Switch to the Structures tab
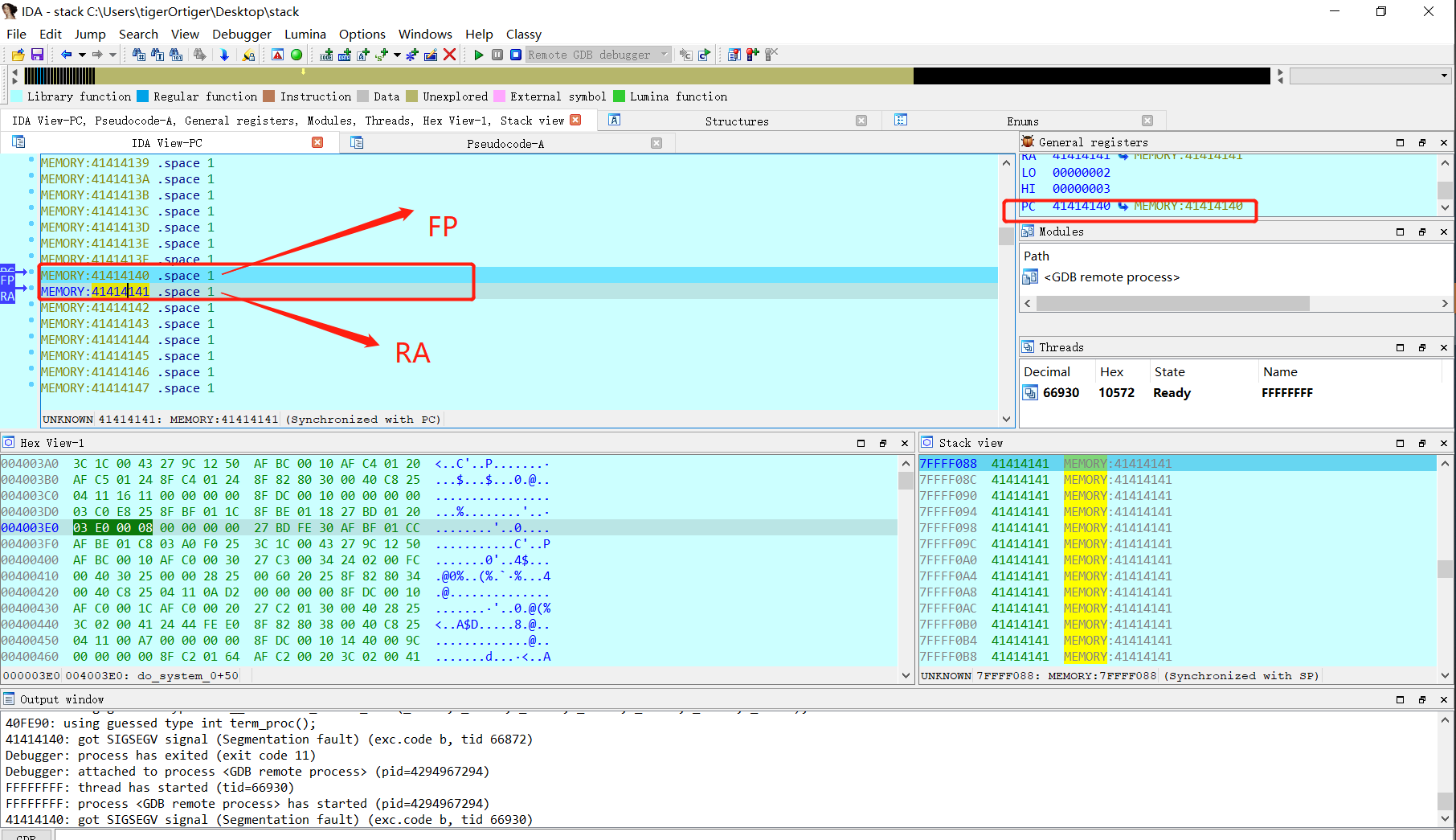 736,121
